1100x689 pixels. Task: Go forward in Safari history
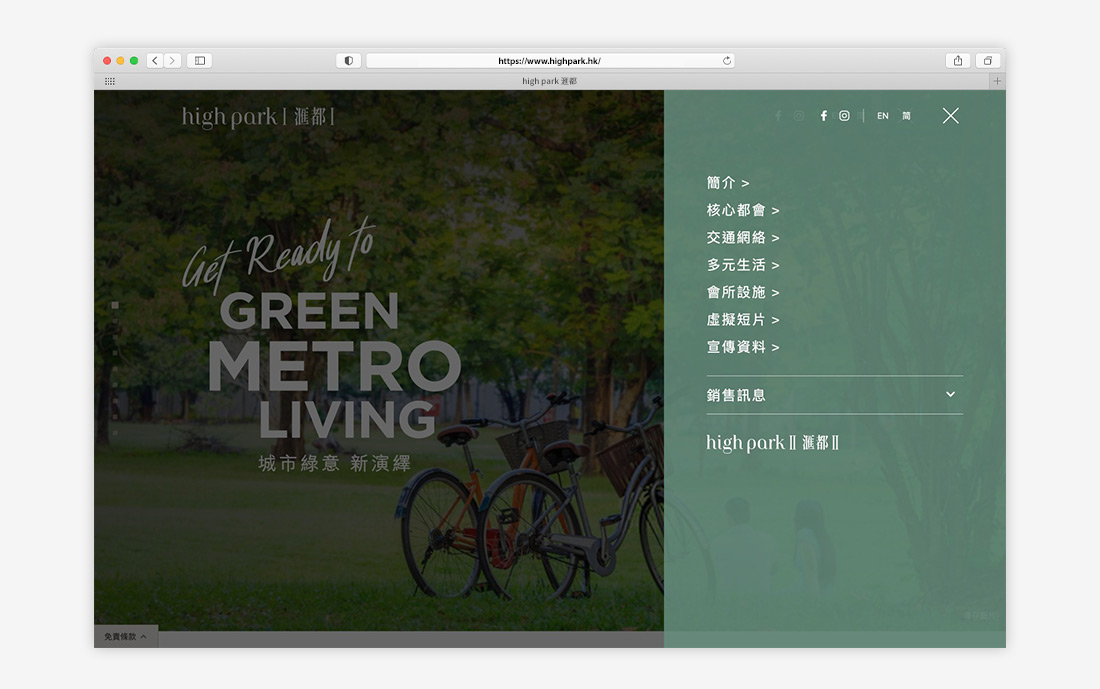(173, 61)
